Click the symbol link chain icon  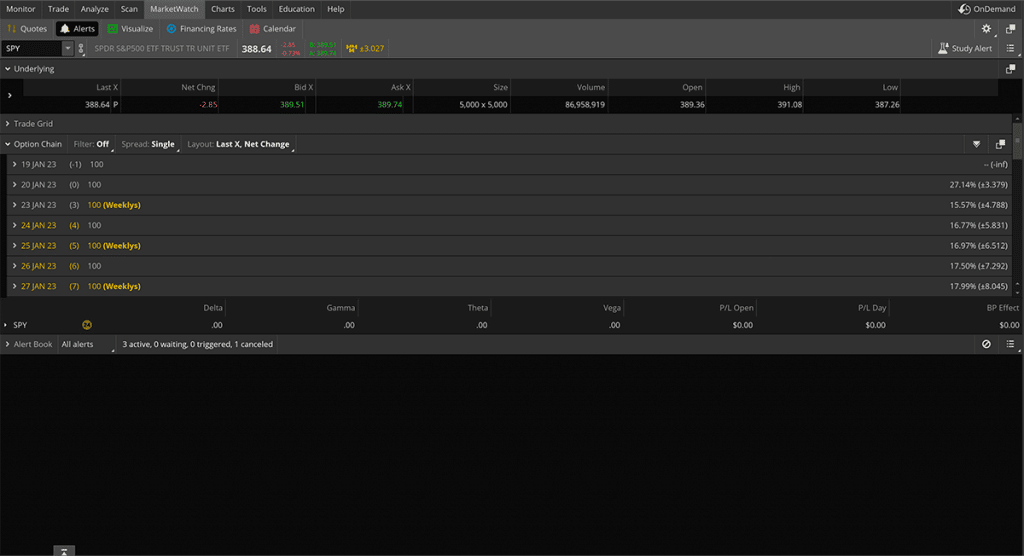(x=81, y=48)
